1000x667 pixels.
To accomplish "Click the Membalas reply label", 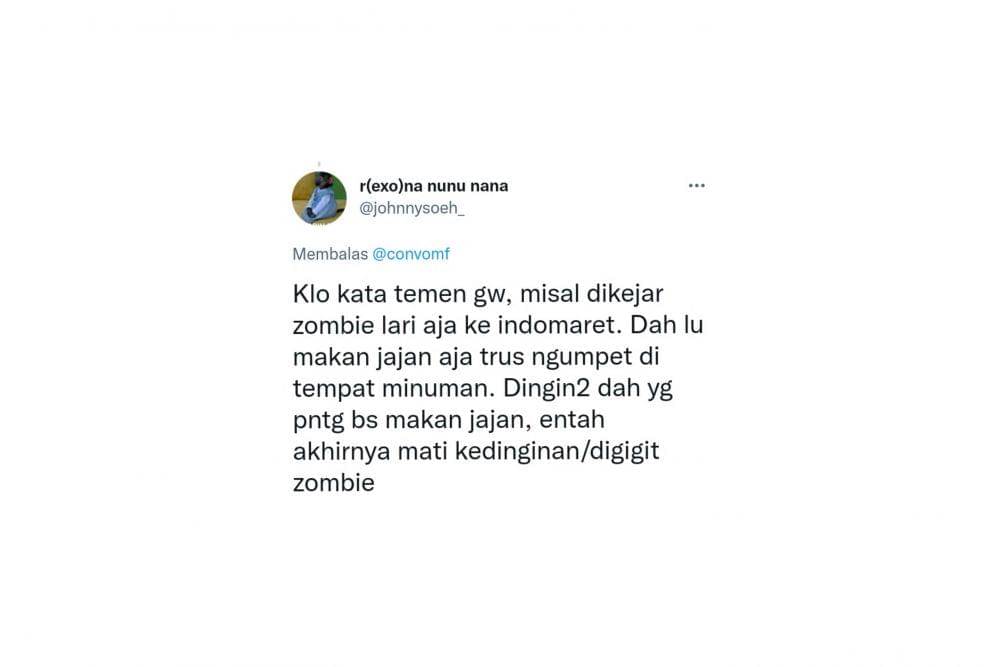I will tap(330, 254).
